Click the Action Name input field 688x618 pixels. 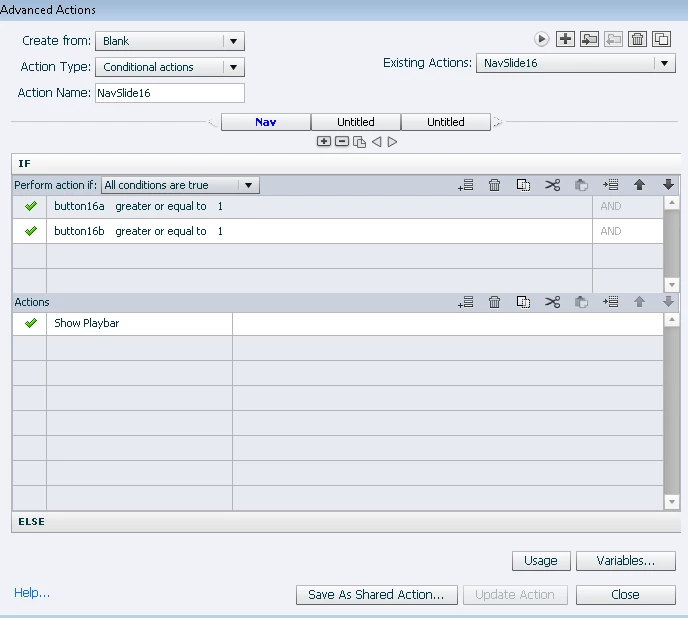(170, 93)
